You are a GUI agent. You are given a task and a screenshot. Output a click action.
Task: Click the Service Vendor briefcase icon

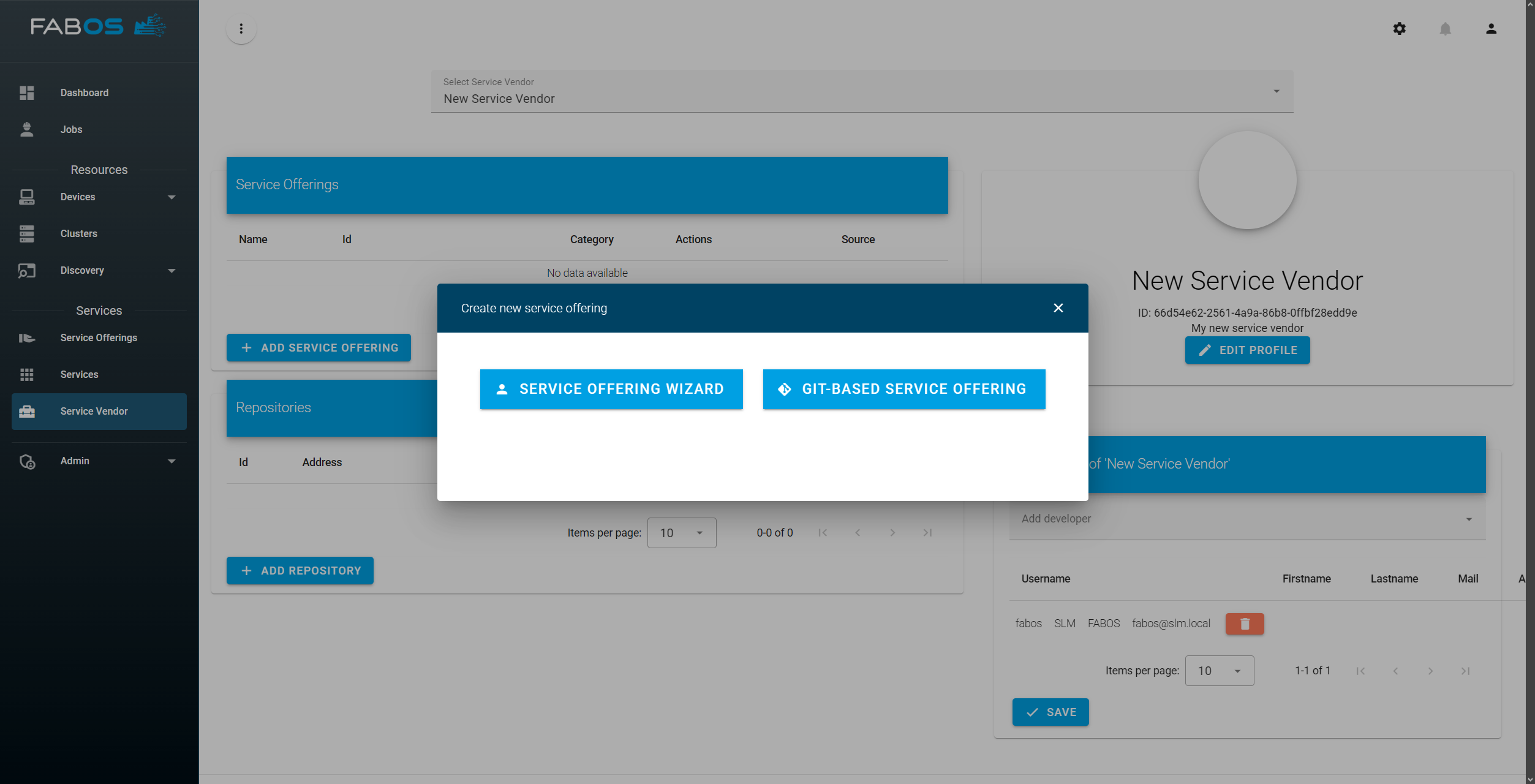tap(27, 411)
